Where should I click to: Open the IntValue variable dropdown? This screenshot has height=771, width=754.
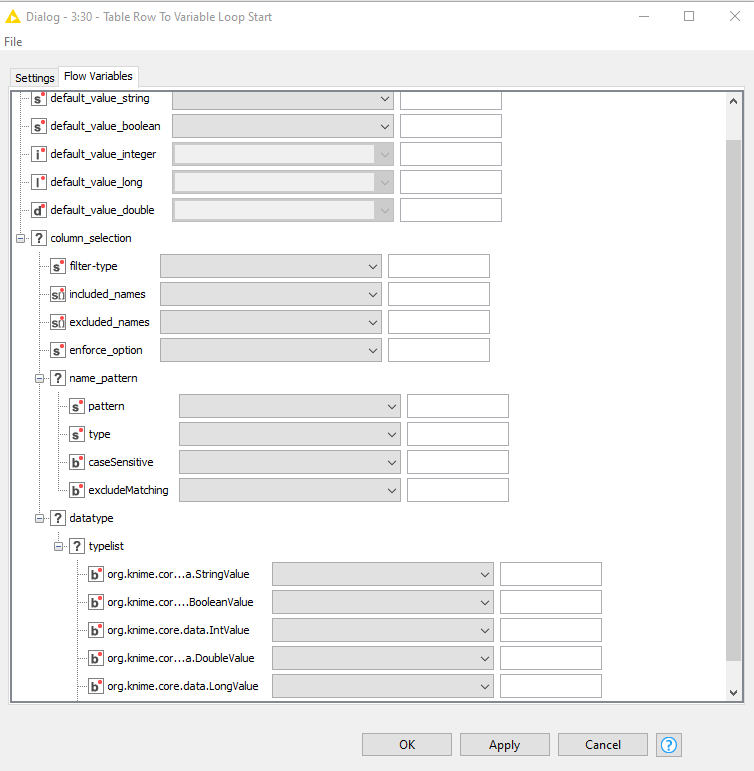tap(383, 630)
